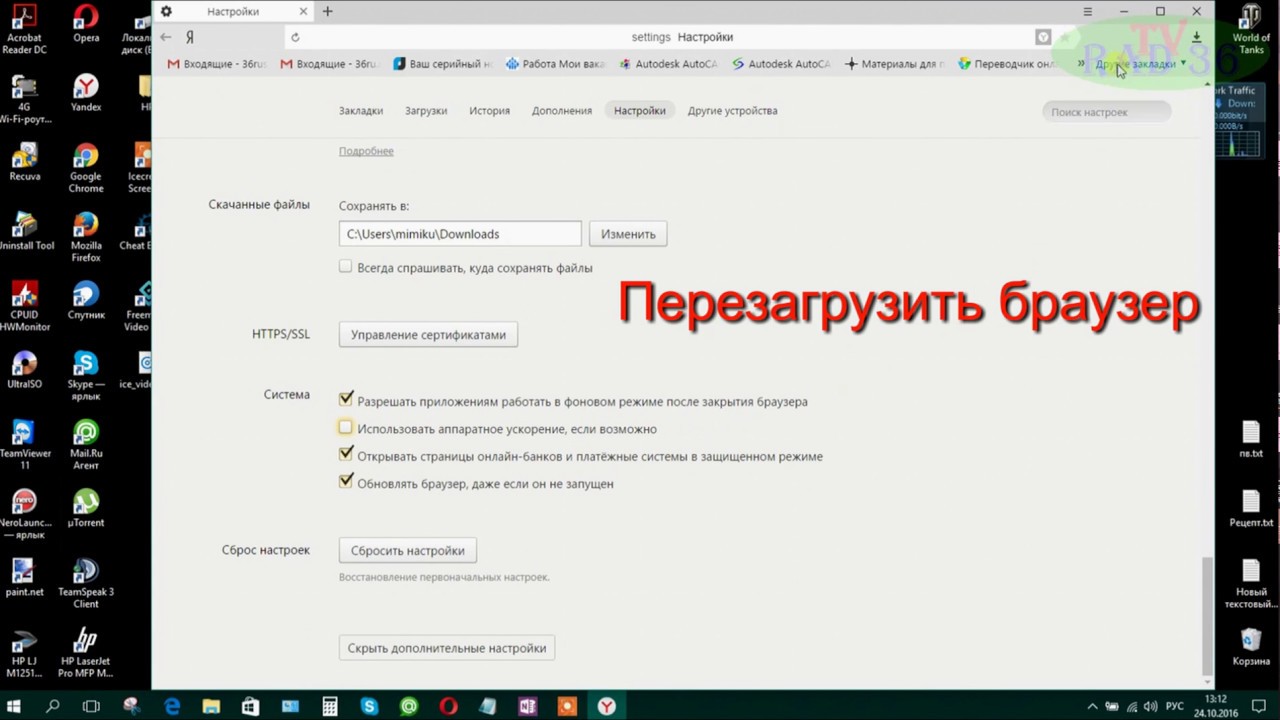
Task: Click Управление сертификатами button
Action: click(428, 335)
